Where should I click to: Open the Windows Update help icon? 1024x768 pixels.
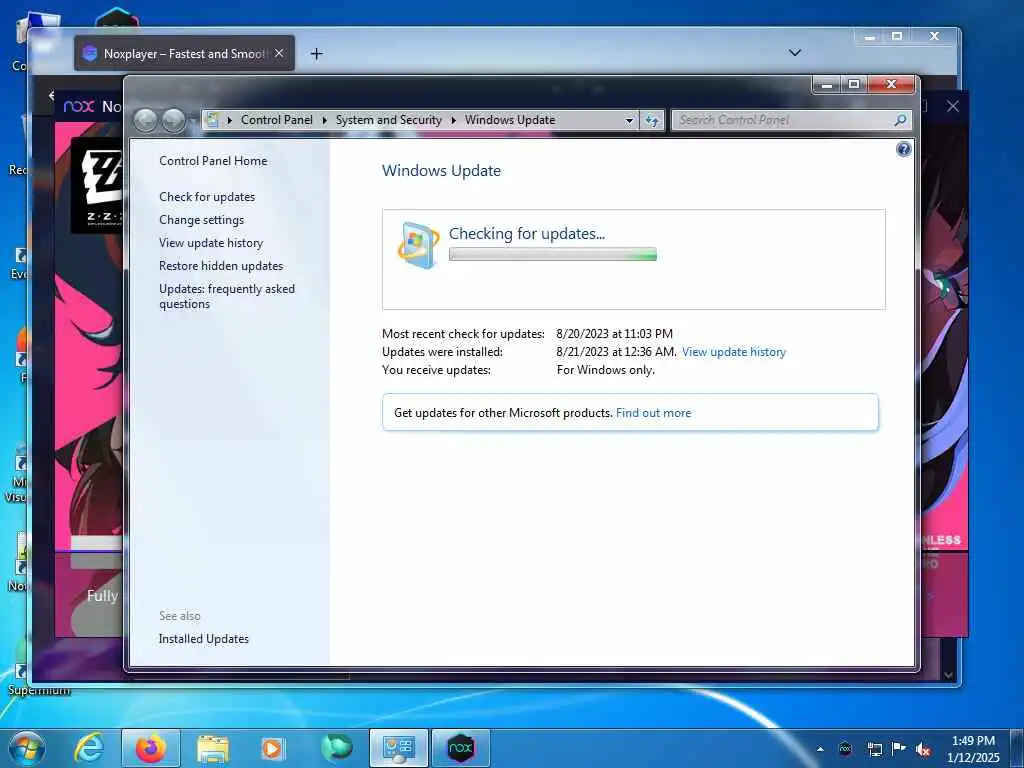pyautogui.click(x=903, y=150)
